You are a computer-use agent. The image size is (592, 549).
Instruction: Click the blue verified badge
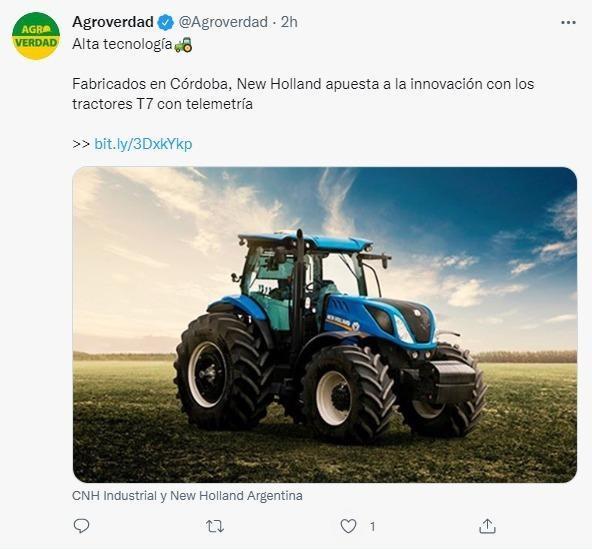point(165,22)
